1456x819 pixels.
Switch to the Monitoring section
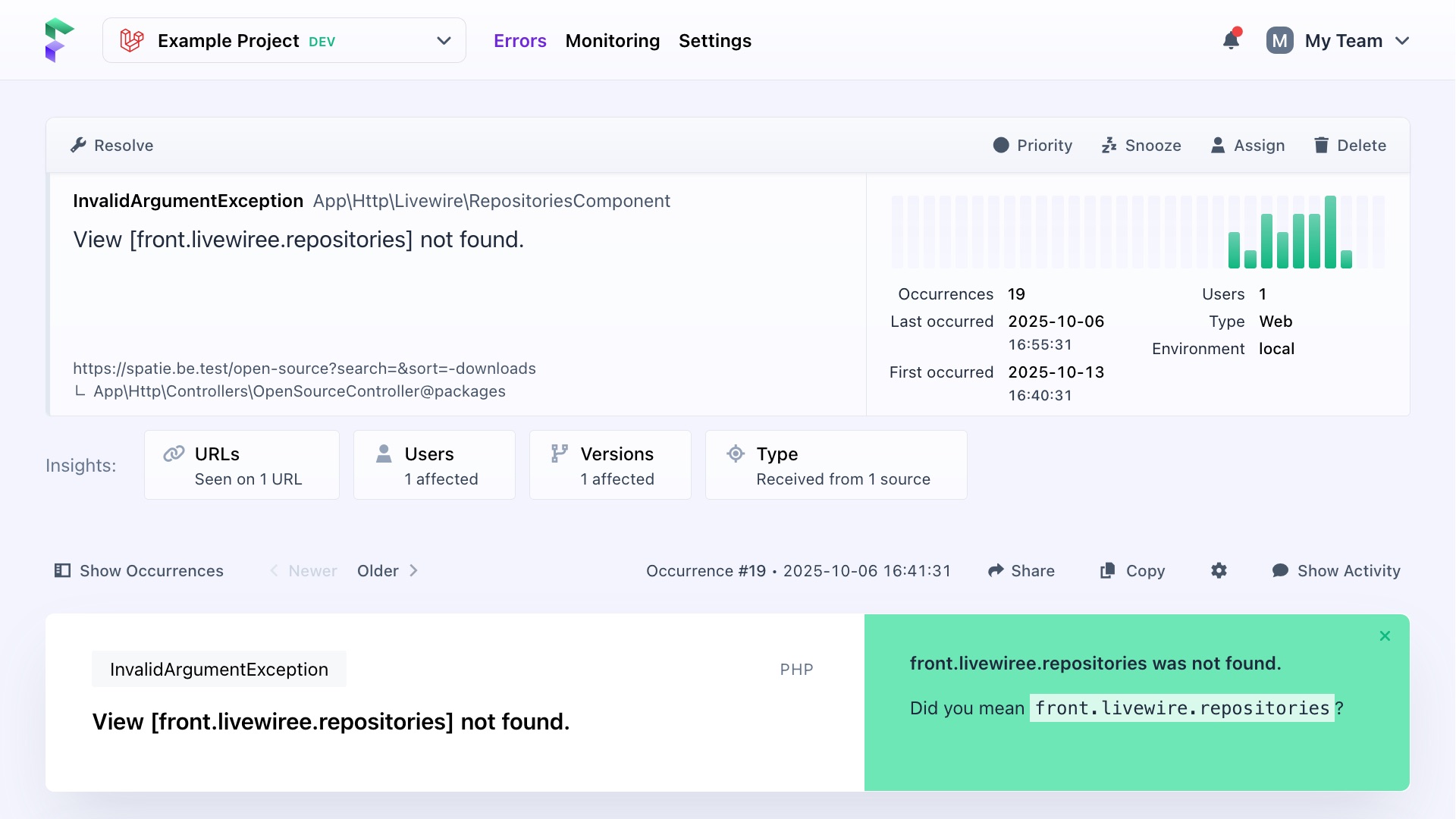612,40
